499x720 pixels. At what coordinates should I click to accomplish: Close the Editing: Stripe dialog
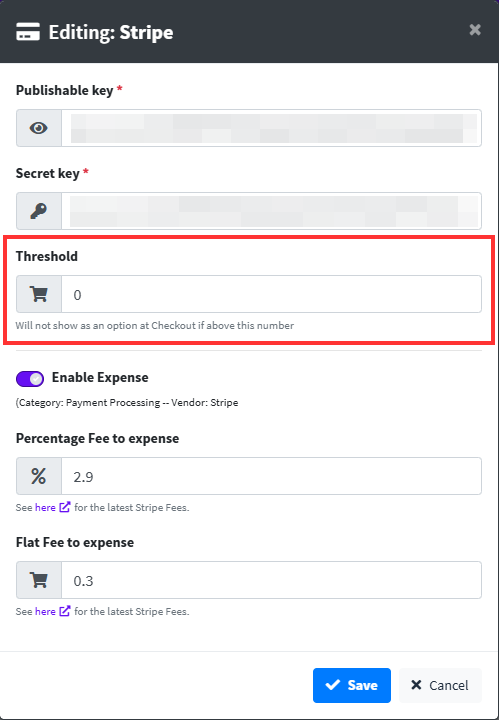tap(475, 30)
